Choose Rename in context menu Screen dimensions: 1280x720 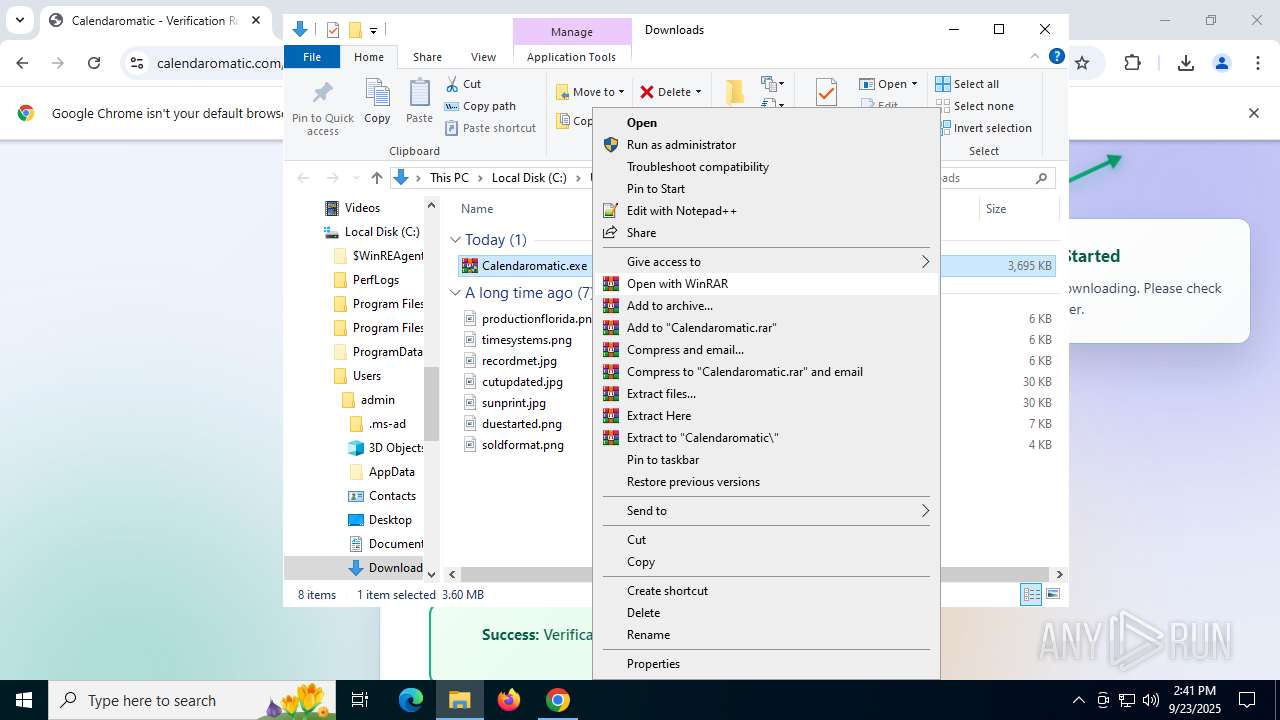coord(766,635)
